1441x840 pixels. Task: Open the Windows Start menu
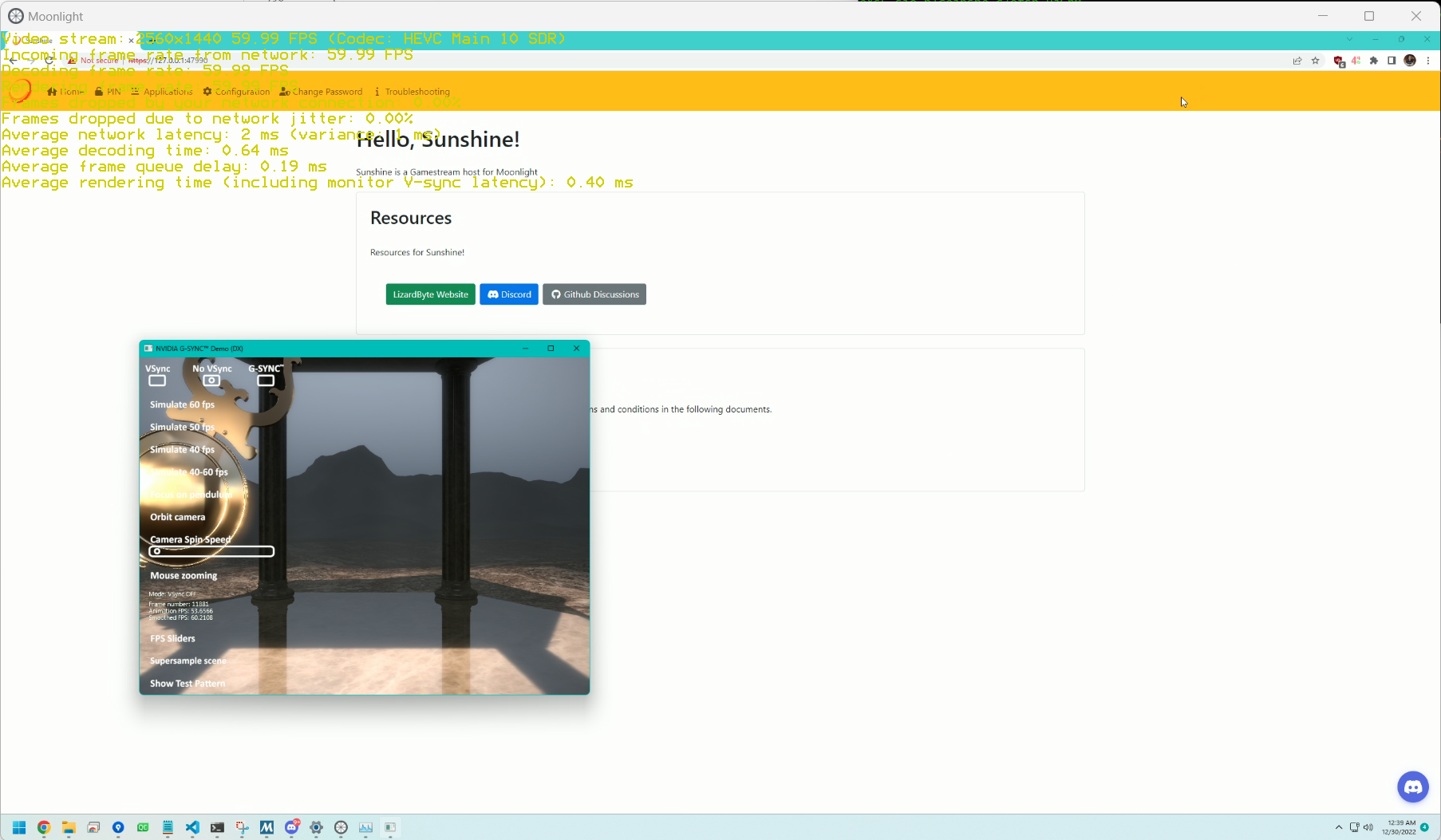(x=19, y=827)
